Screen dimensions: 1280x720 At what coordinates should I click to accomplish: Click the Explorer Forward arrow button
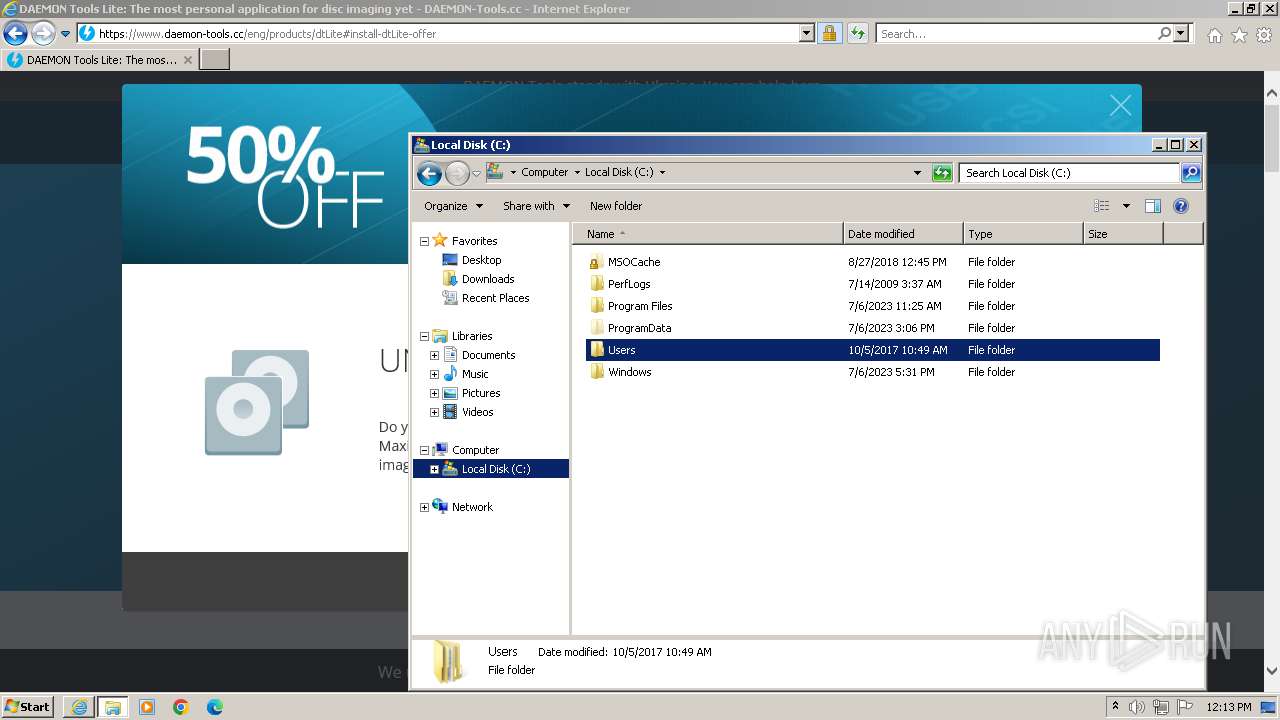pos(457,174)
